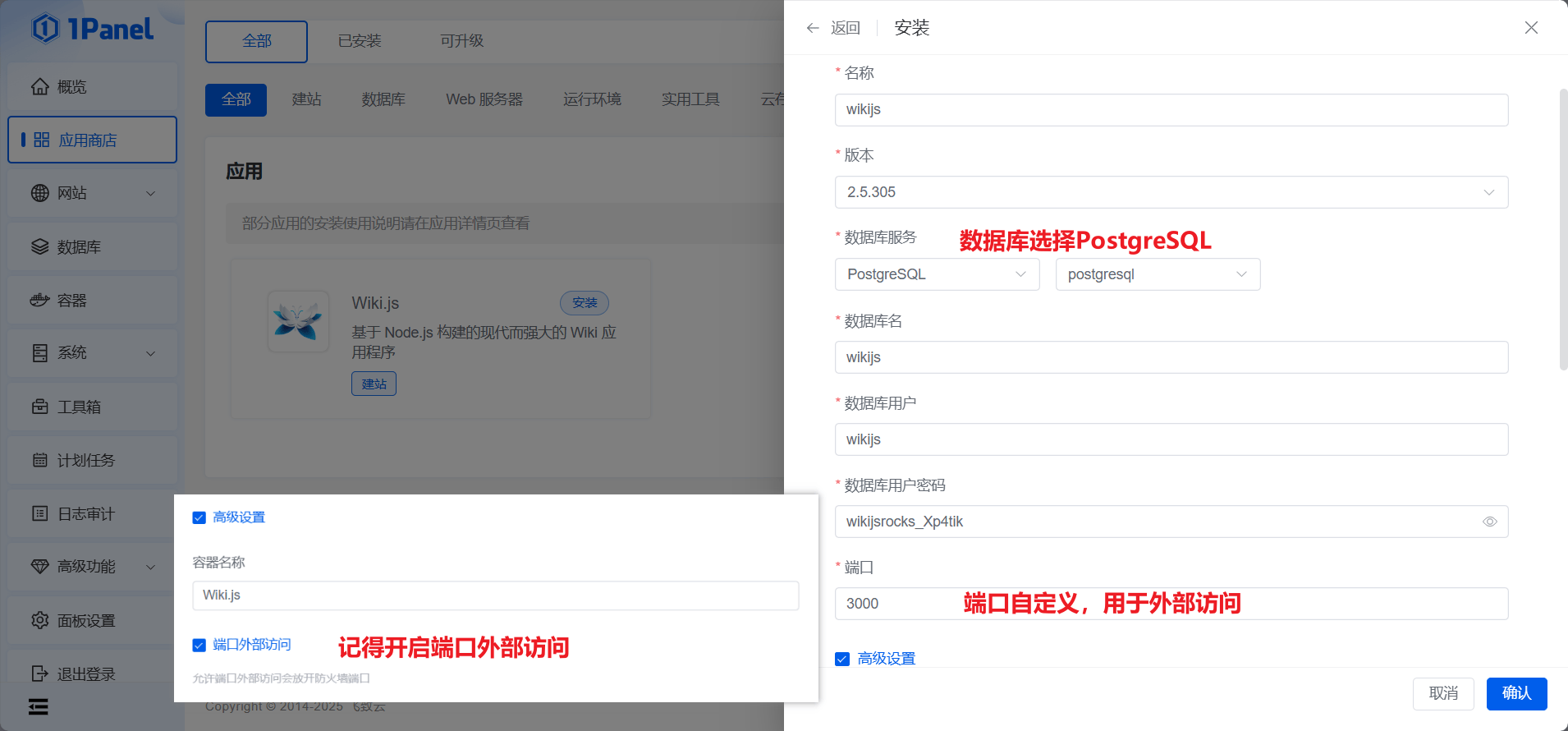Open the 版本 2.5.305 dropdown
This screenshot has width=1568, height=731.
pyautogui.click(x=1171, y=192)
